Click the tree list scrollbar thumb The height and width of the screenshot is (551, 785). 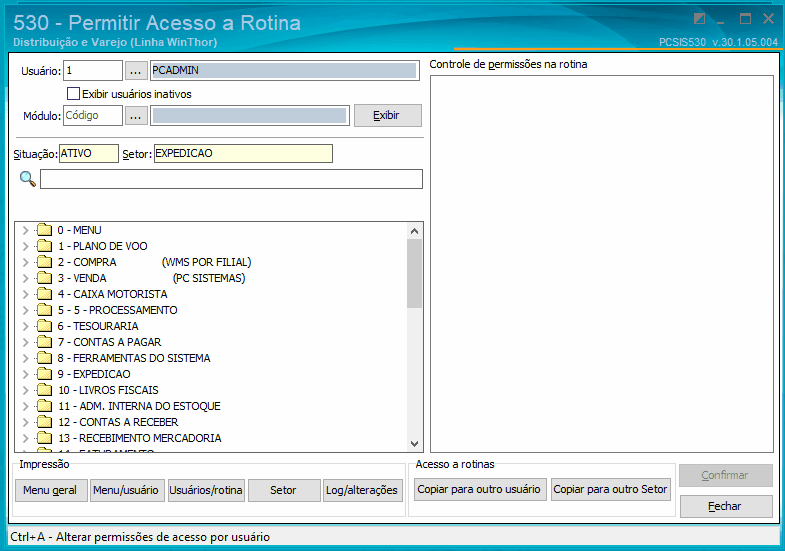[x=414, y=273]
